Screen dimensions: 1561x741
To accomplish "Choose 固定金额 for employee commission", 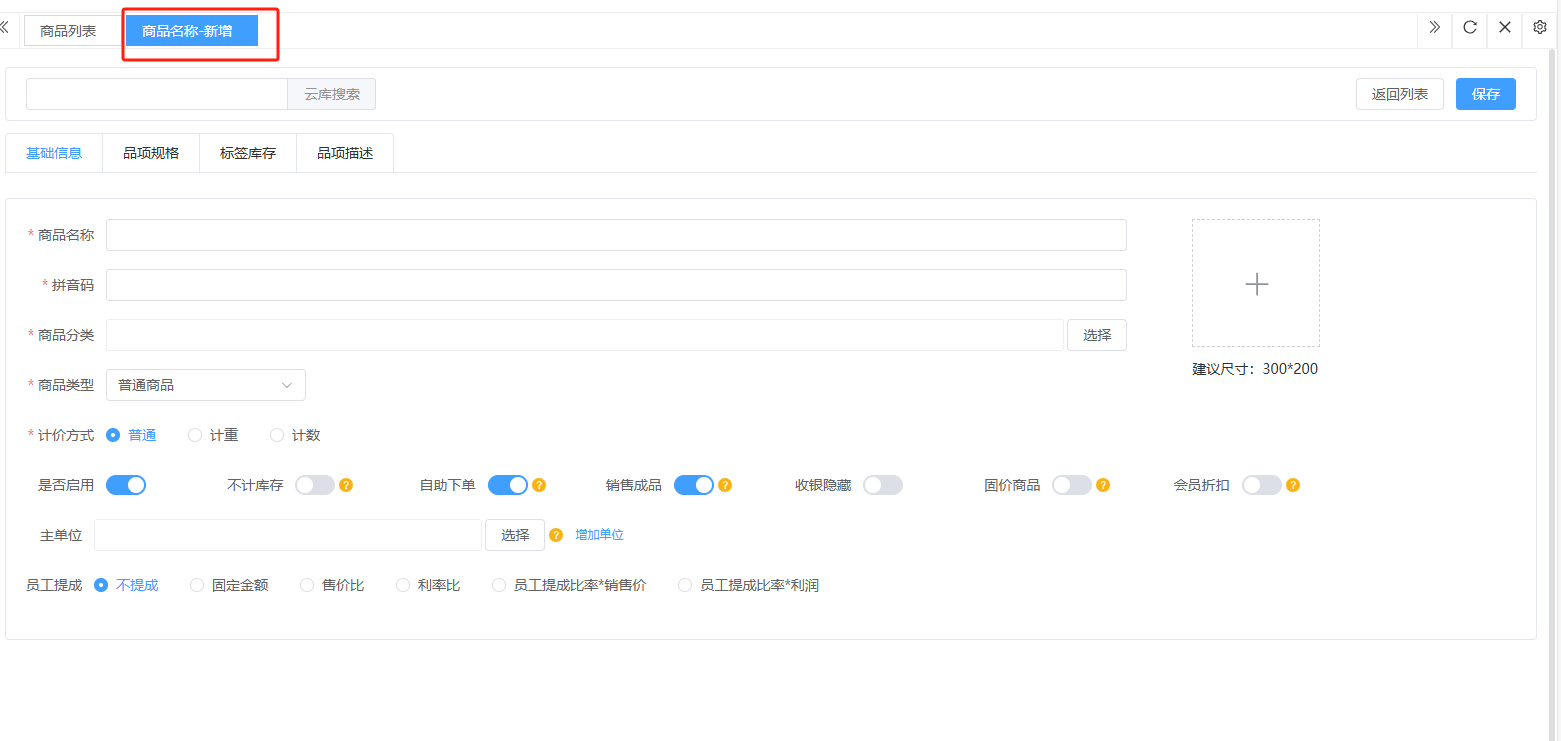I will (197, 585).
